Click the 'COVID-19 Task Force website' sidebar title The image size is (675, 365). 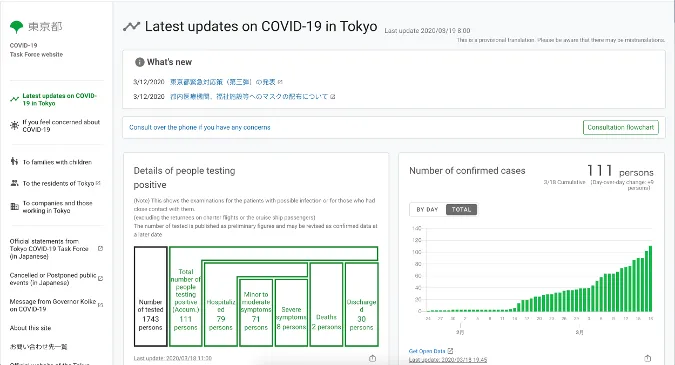tap(36, 50)
